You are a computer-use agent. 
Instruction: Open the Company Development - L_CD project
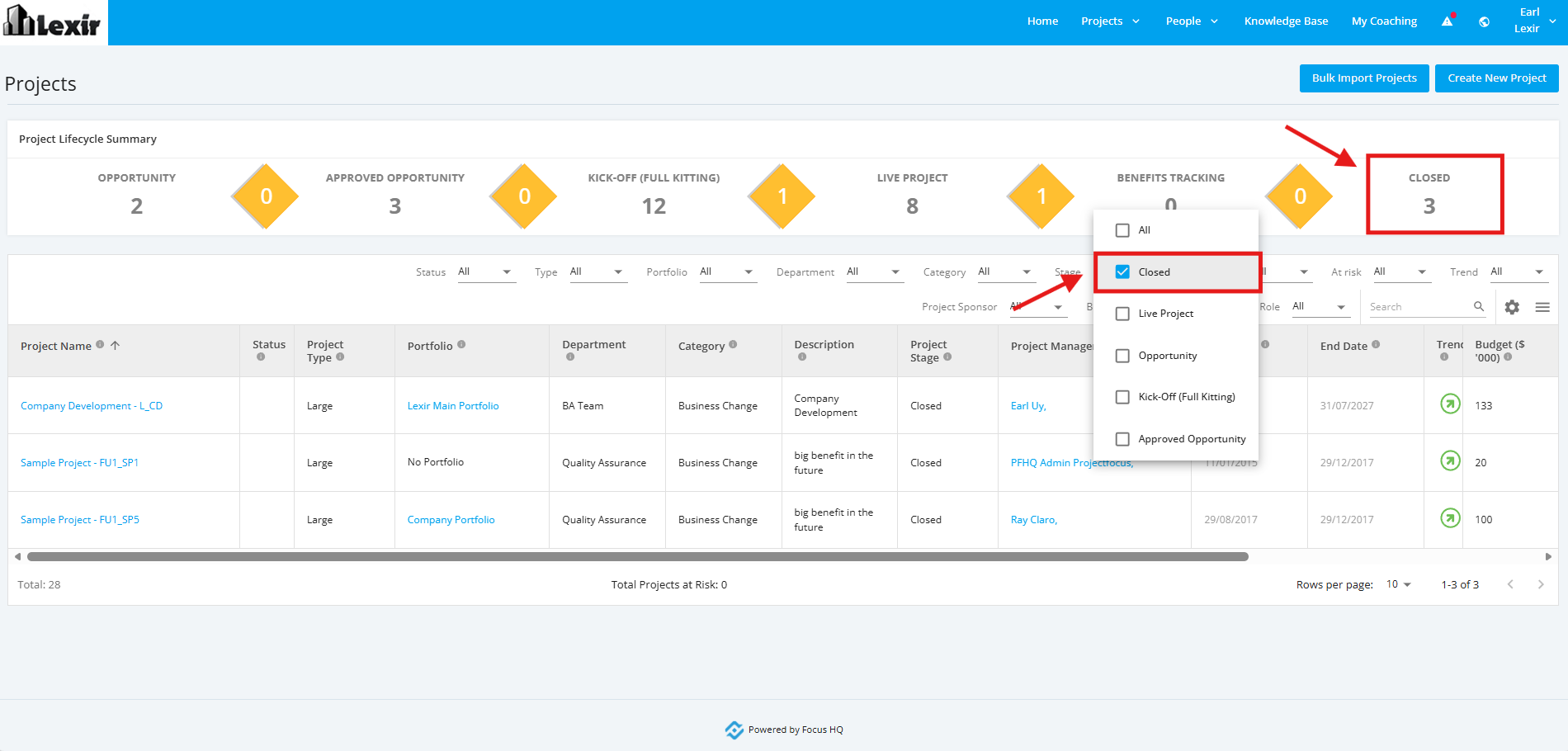(92, 406)
